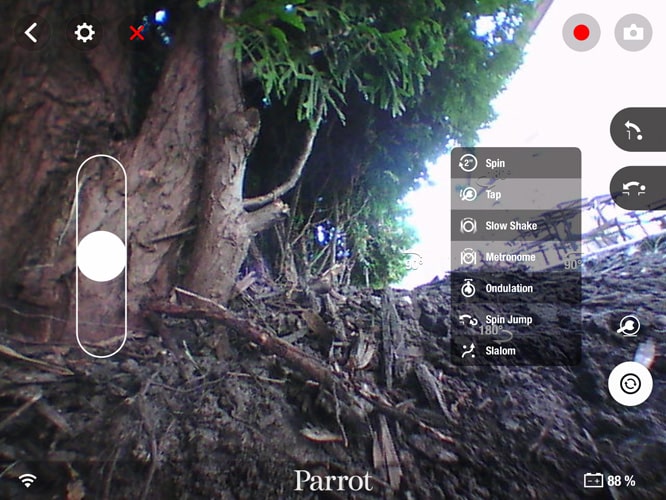666x500 pixels.
Task: Click the Tap icon in animations list
Action: click(468, 195)
